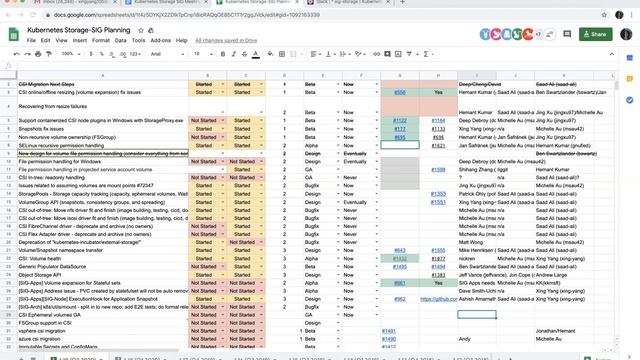Open the File menu
The width and height of the screenshot is (640, 360).
coord(31,40)
